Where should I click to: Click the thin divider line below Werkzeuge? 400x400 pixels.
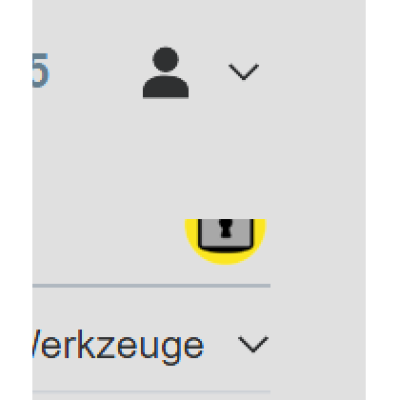[x=151, y=392]
